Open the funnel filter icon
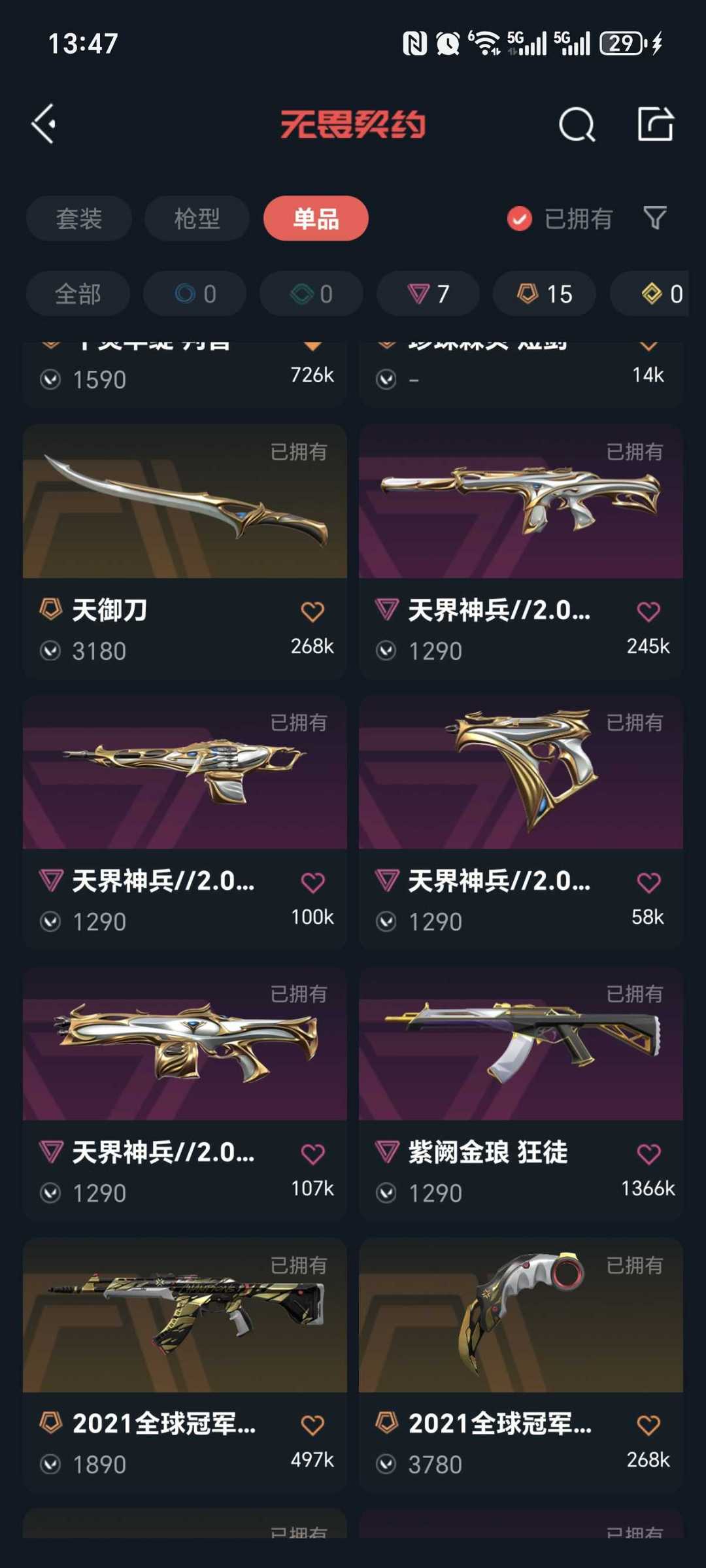706x1568 pixels. point(655,218)
